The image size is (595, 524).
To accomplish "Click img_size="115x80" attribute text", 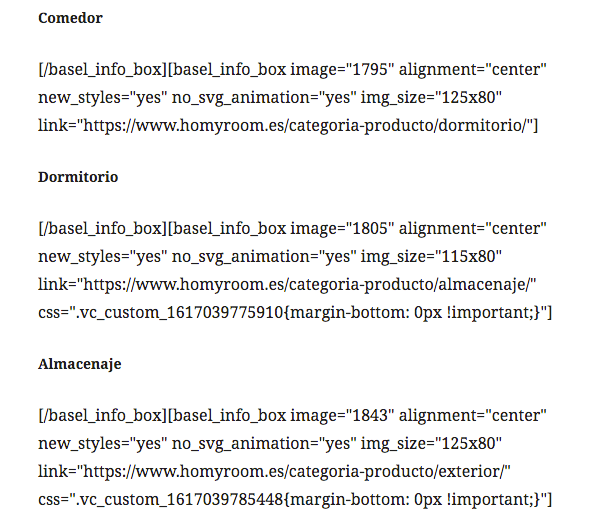I will coord(431,256).
